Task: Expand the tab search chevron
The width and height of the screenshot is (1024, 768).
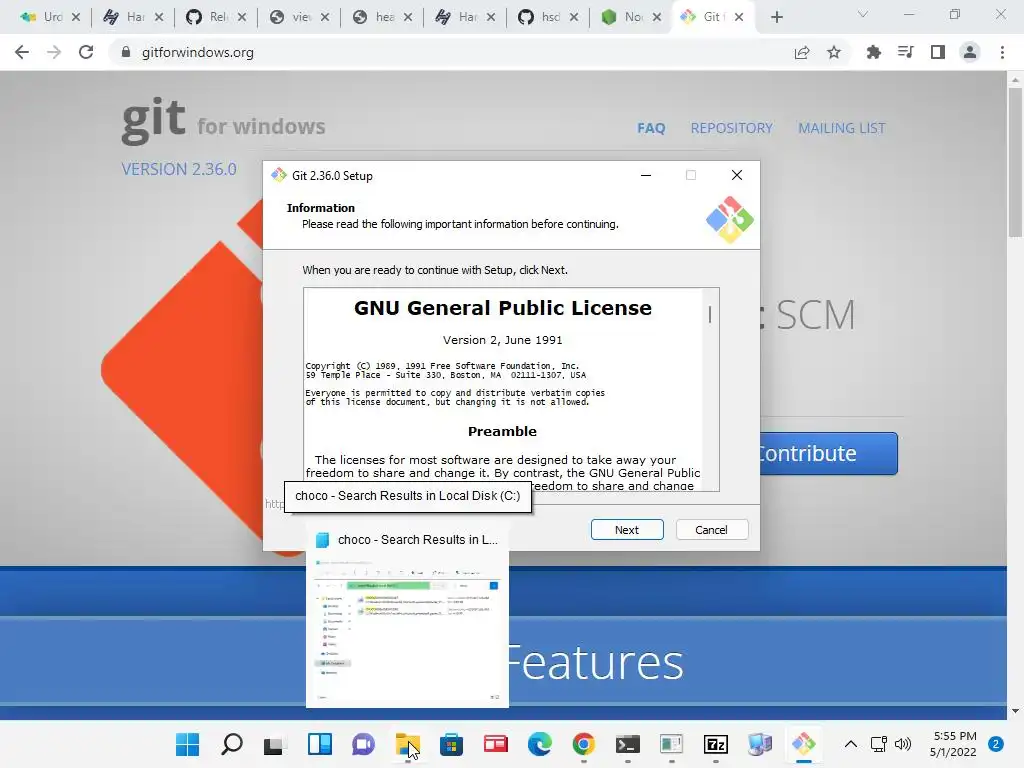Action: coord(863,14)
